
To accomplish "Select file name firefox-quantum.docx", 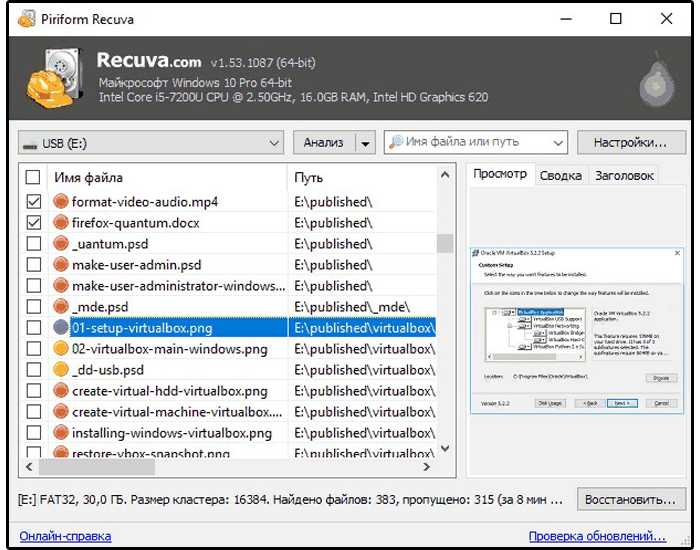I will click(x=136, y=223).
